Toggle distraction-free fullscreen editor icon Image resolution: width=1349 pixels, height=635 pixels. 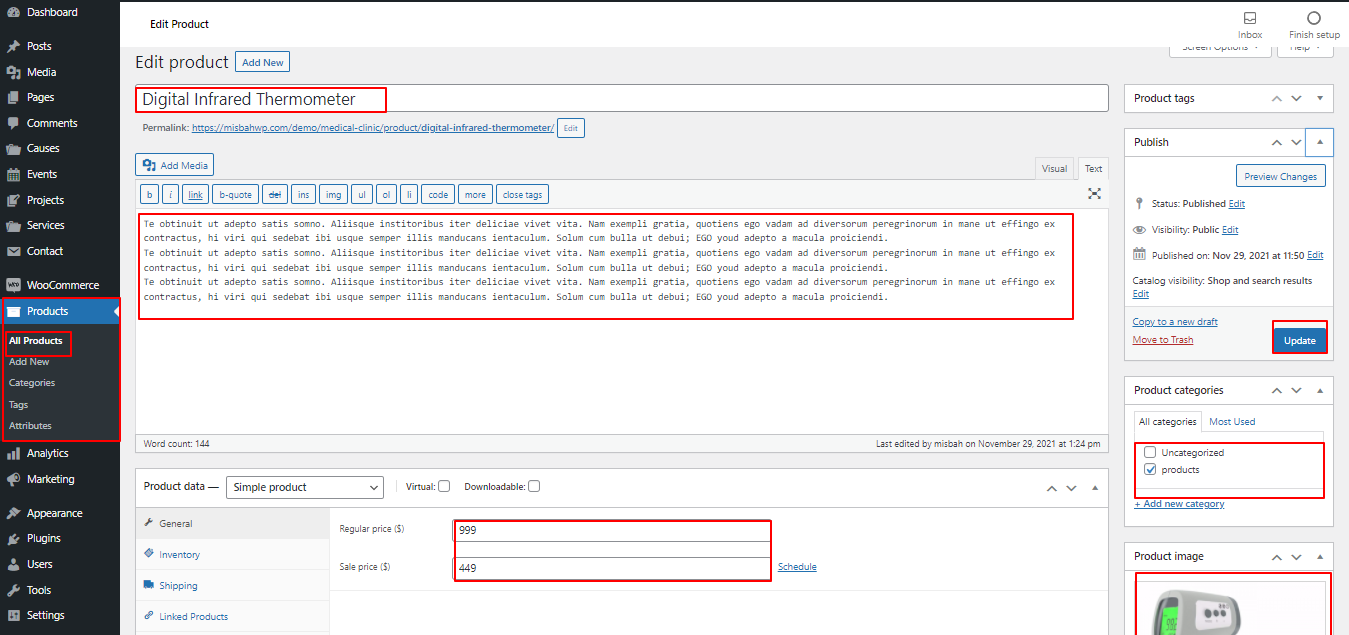(x=1094, y=194)
